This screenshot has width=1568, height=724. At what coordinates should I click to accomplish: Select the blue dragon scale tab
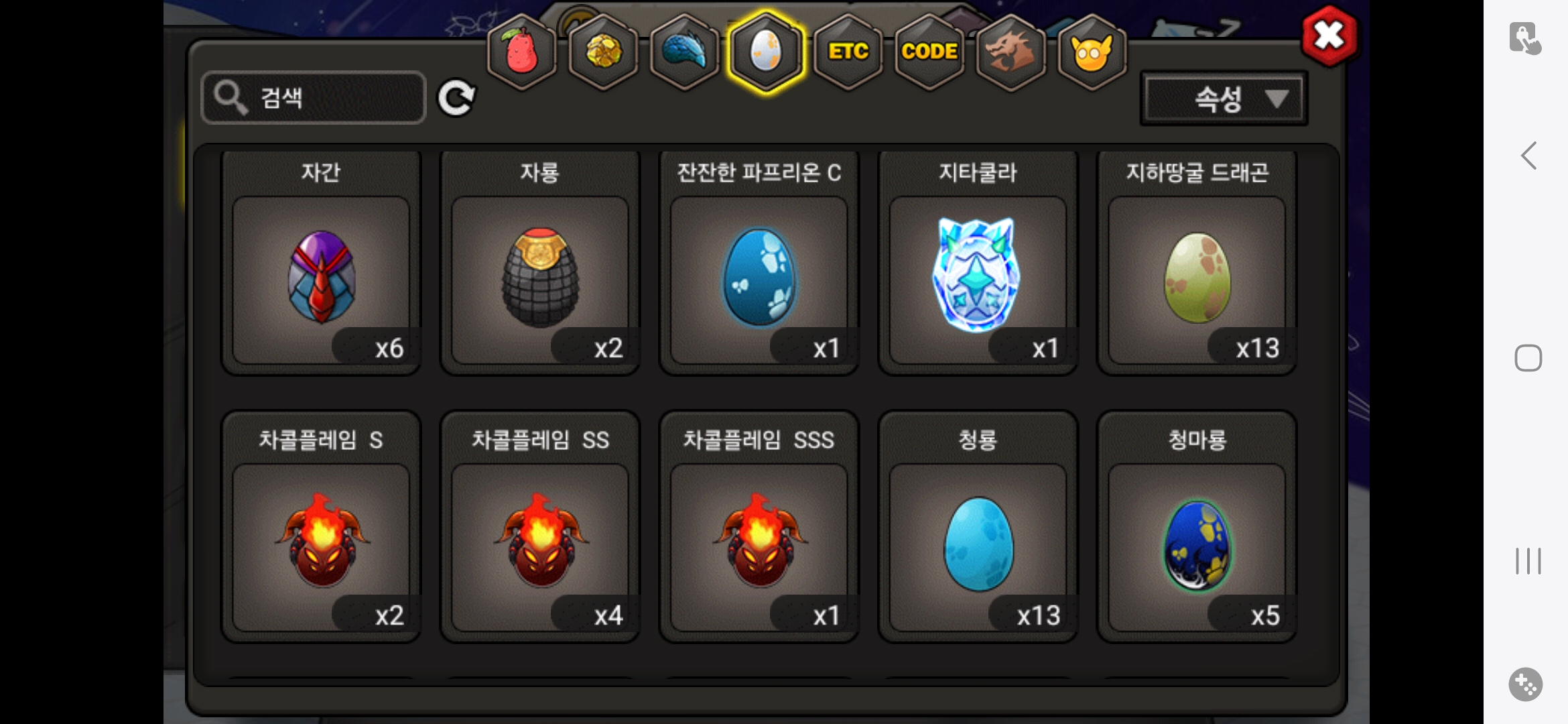[x=684, y=52]
